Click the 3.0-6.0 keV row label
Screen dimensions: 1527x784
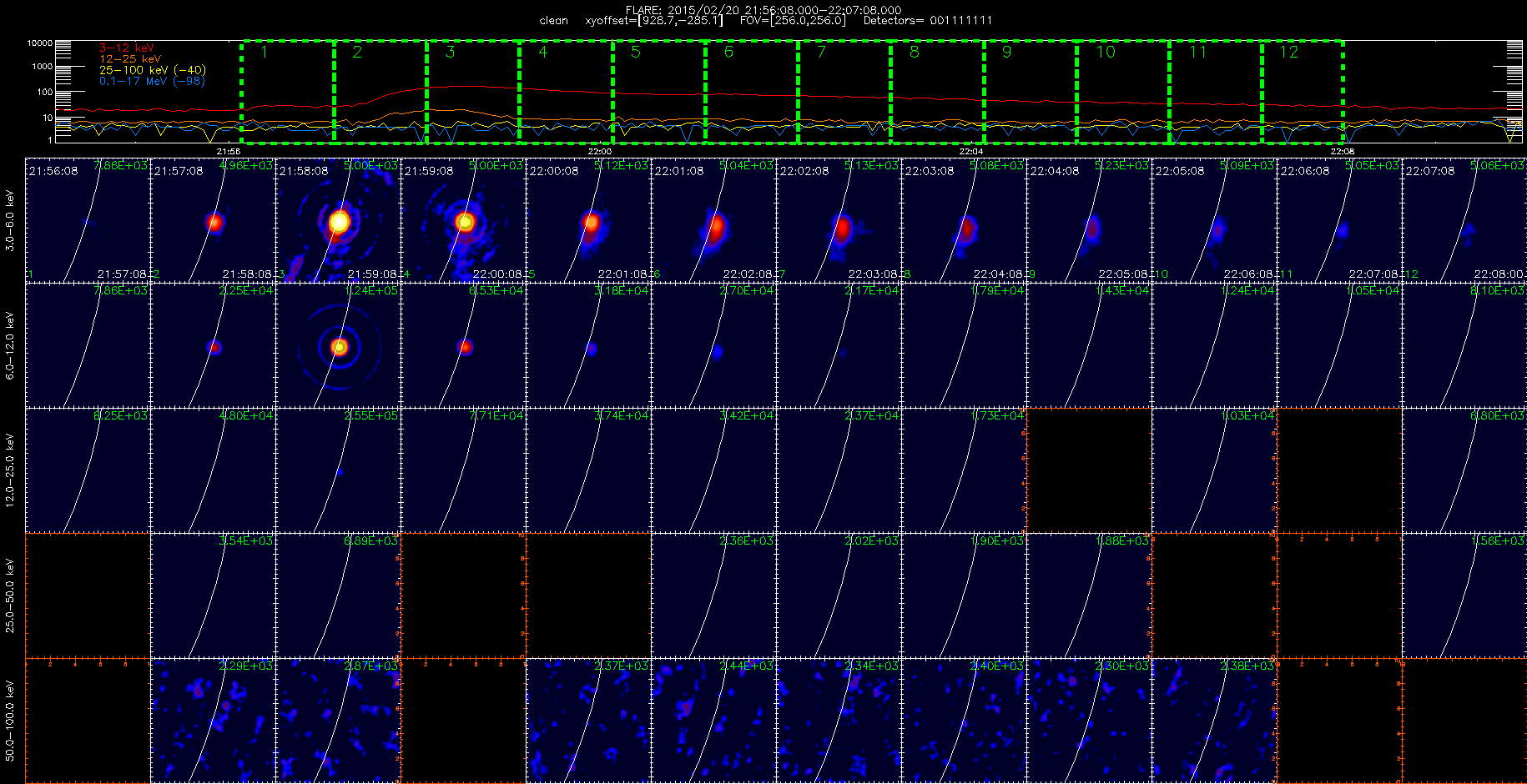coord(10,221)
